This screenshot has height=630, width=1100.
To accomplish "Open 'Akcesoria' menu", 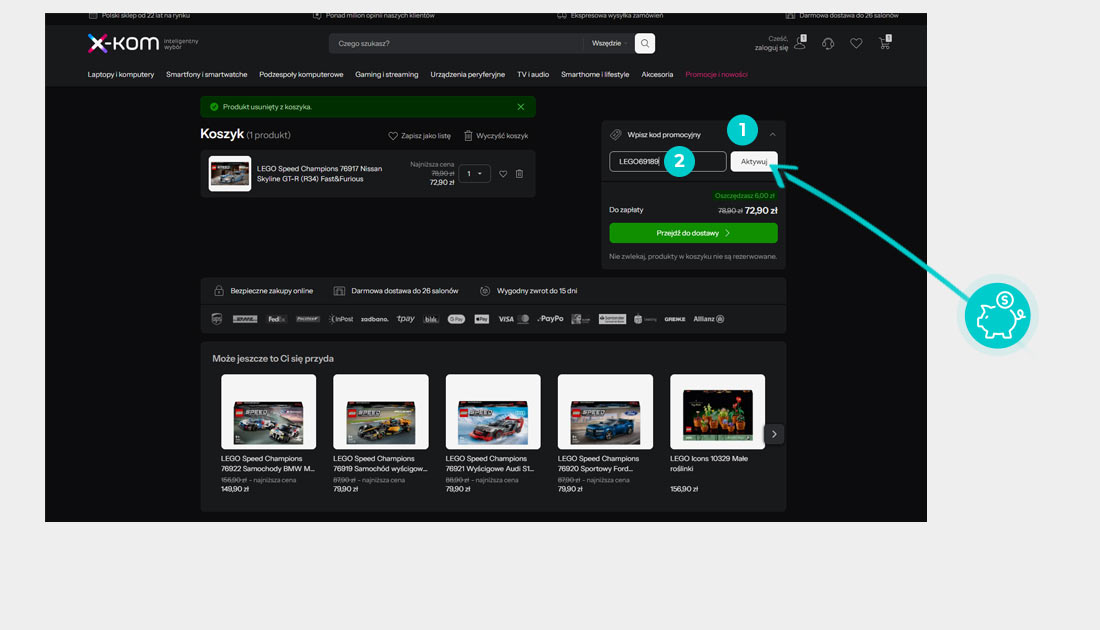I will 657,74.
